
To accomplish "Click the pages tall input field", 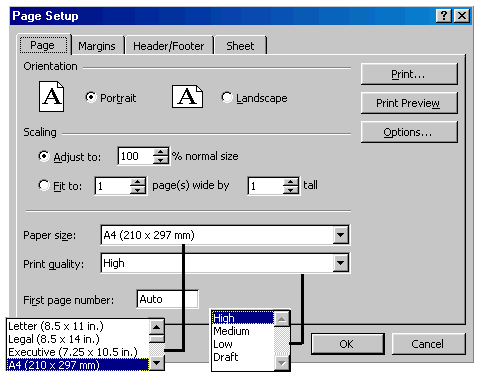I will coord(266,186).
